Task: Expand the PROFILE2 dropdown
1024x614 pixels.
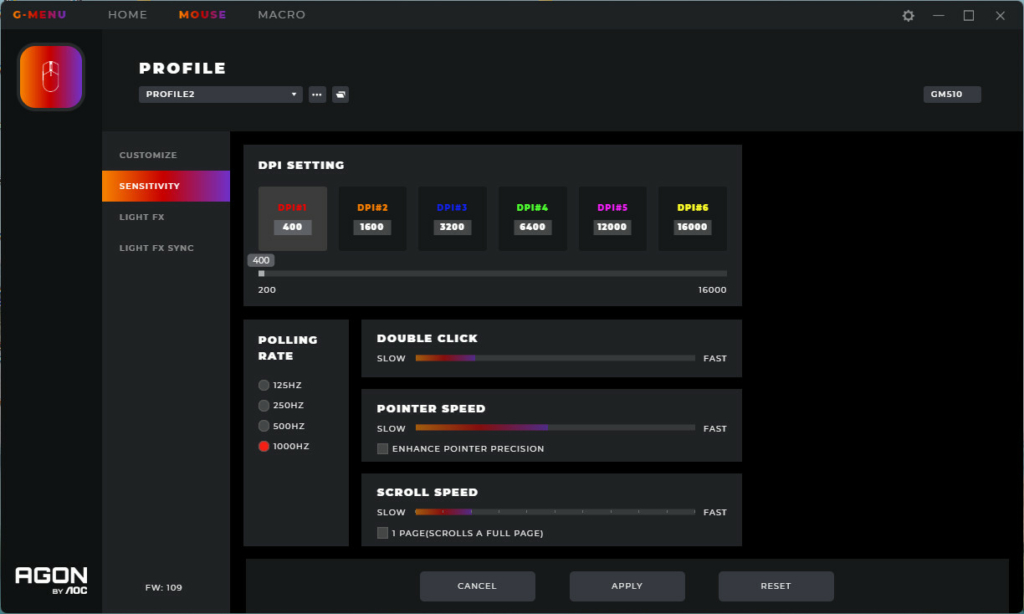Action: click(220, 95)
